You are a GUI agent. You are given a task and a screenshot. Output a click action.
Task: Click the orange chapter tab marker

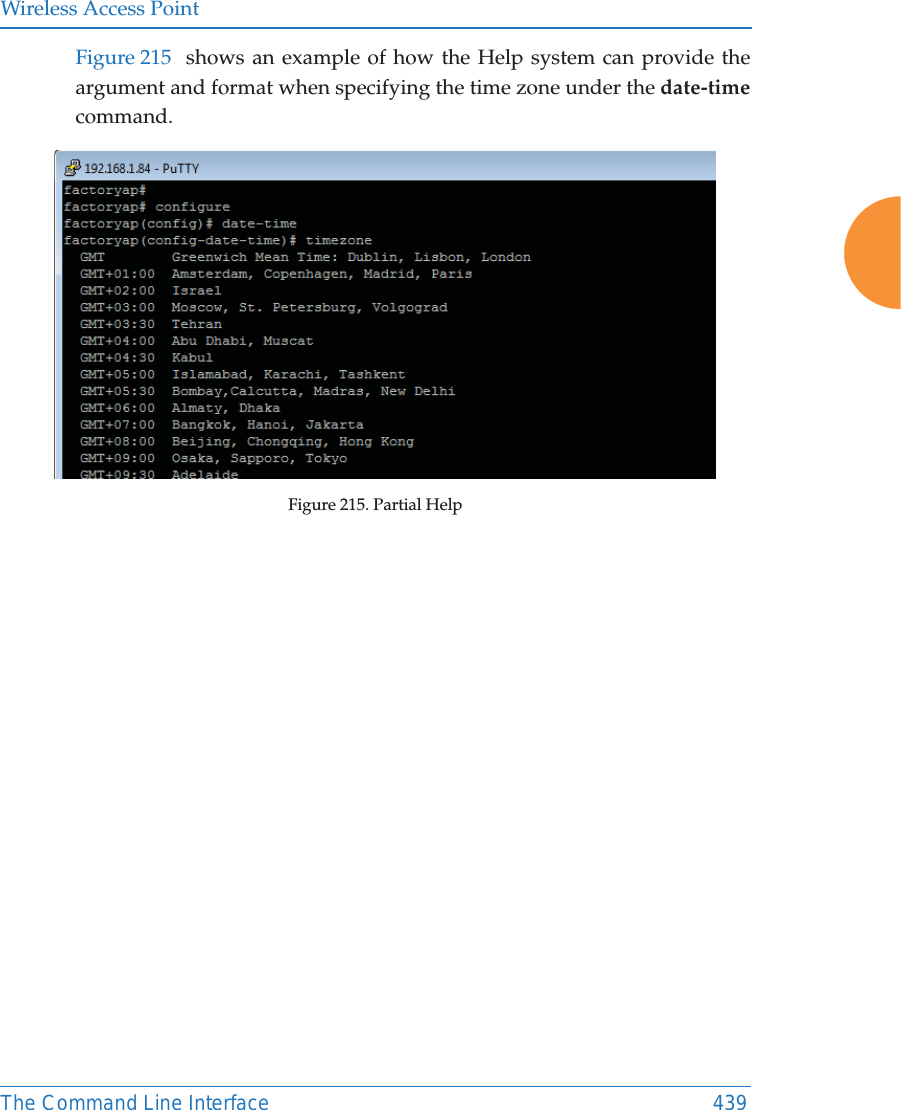pyautogui.click(x=873, y=253)
